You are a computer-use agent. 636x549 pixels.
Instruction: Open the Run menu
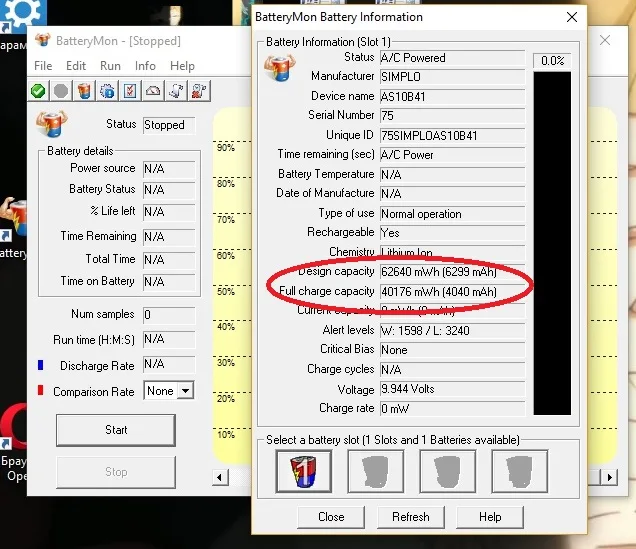tap(110, 66)
